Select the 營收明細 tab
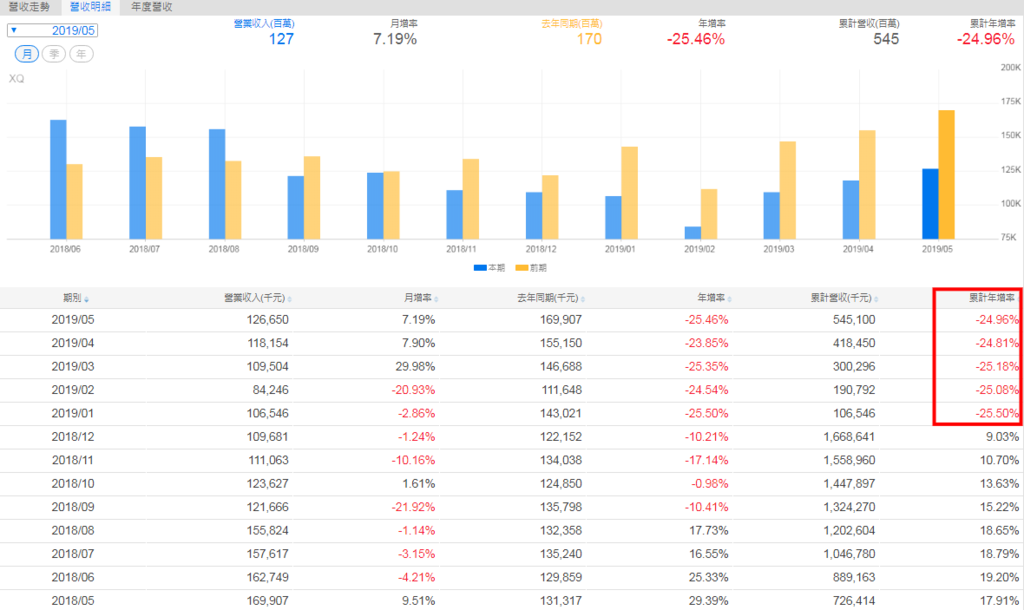This screenshot has width=1024, height=610. [90, 7]
